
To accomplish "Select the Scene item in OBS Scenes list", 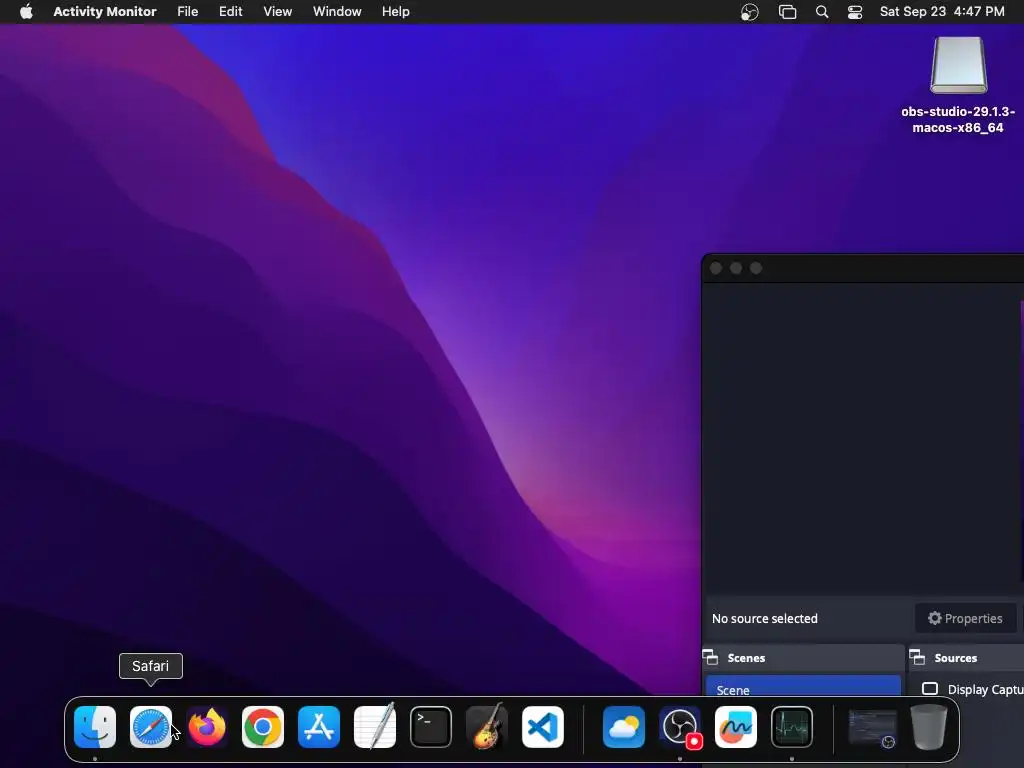I will point(803,690).
